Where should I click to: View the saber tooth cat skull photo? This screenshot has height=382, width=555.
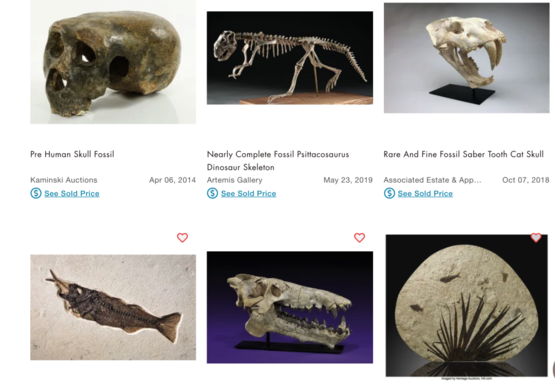point(467,58)
